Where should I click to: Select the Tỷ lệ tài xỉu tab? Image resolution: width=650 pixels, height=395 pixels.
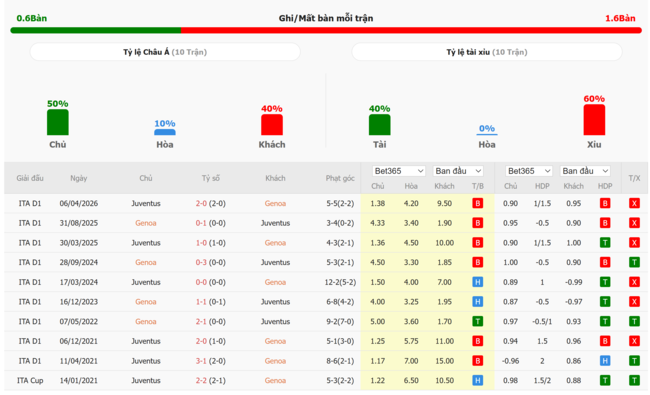pos(487,52)
